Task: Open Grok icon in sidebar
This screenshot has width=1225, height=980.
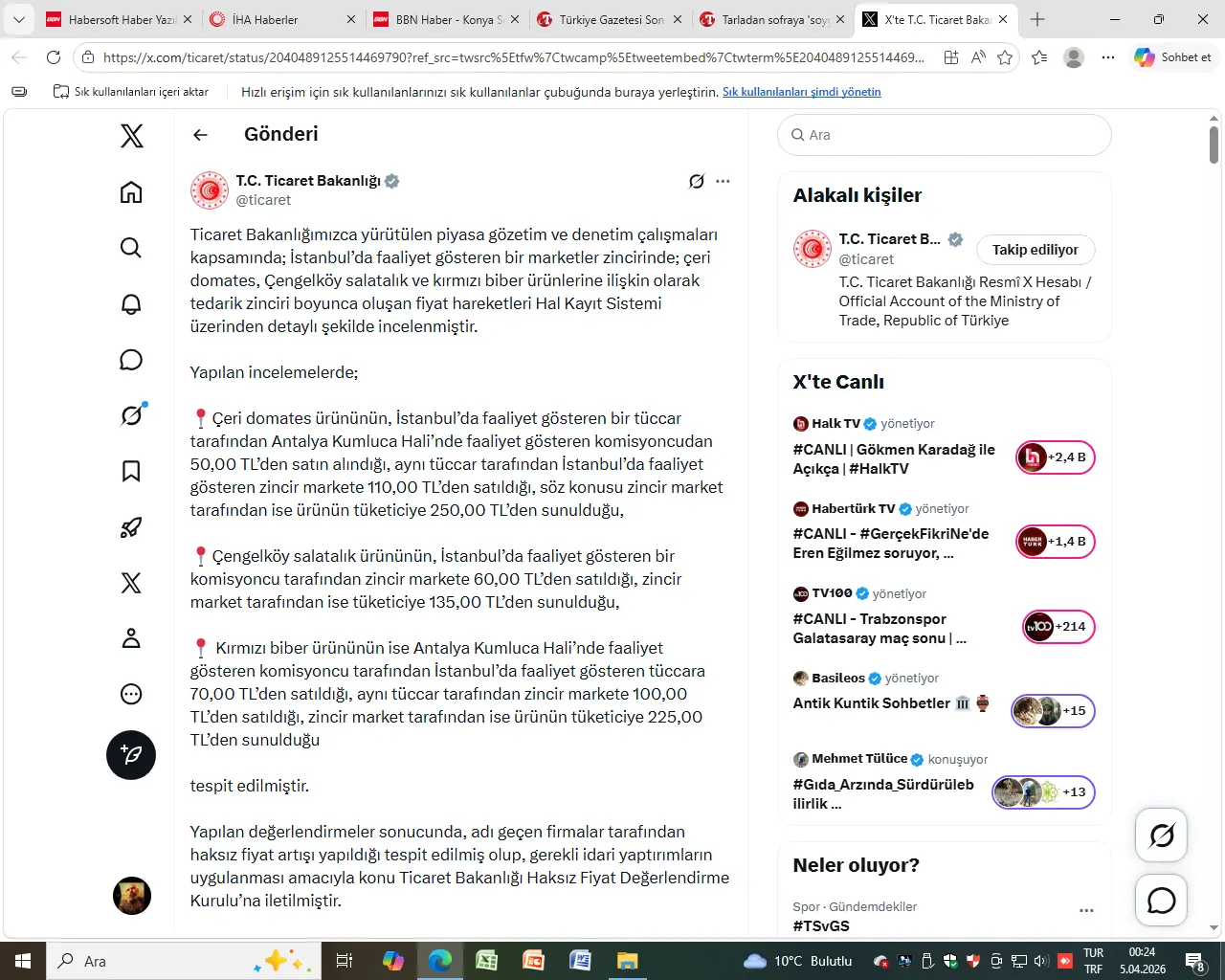Action: click(131, 415)
